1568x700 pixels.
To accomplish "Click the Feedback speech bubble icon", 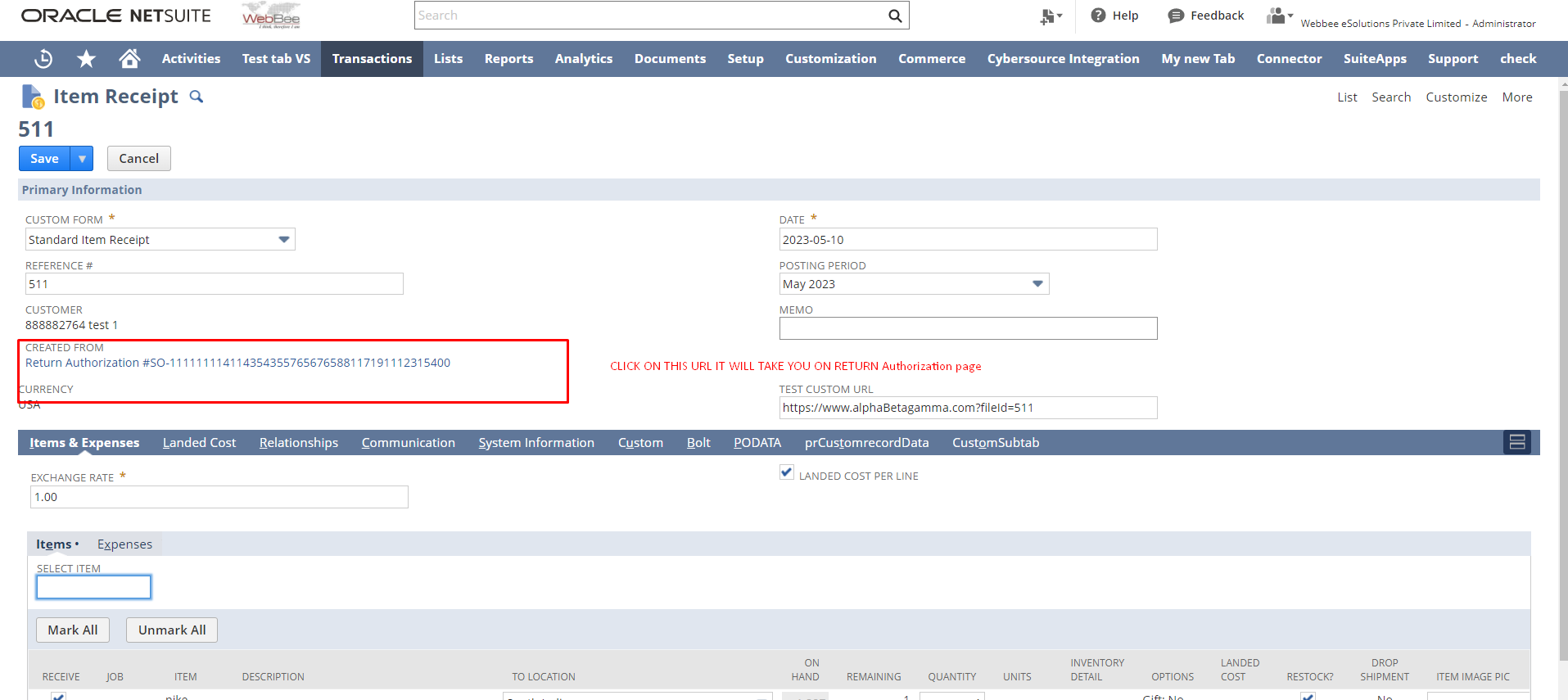I will pos(1176,16).
